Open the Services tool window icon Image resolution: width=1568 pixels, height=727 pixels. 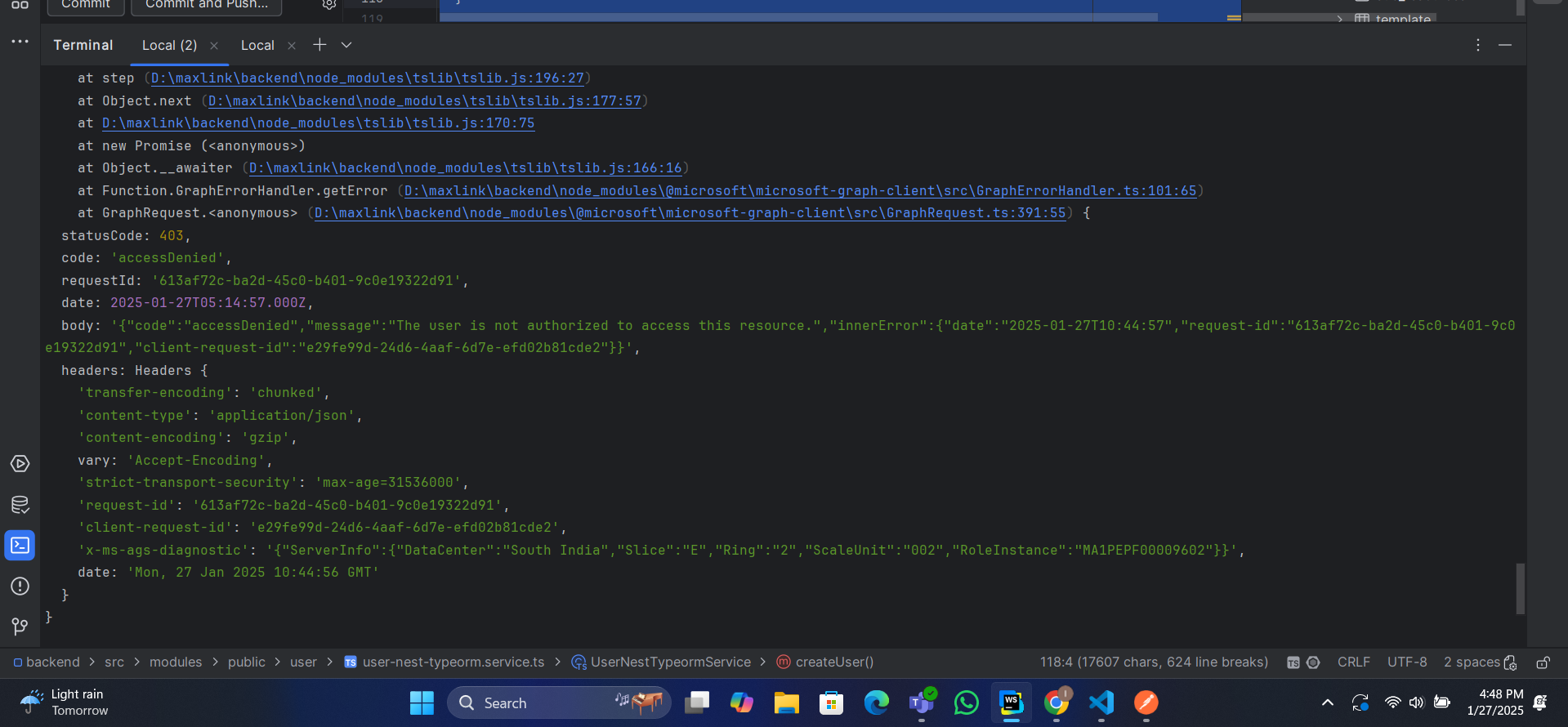point(20,464)
